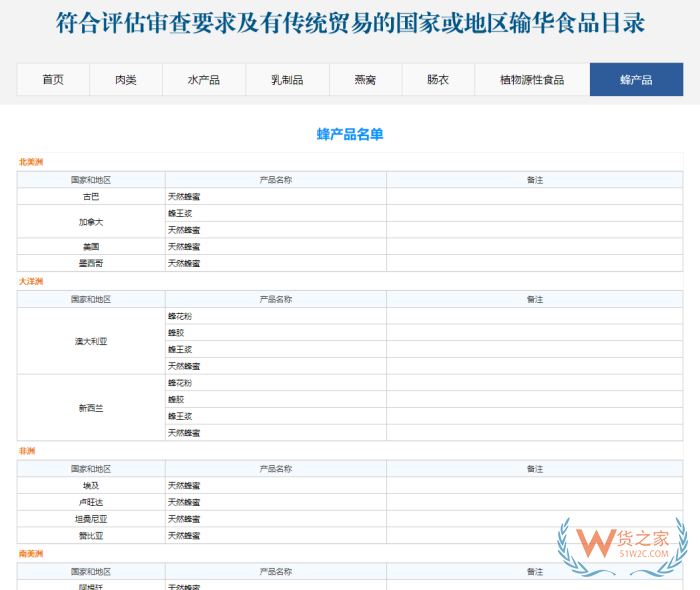Click 天然蜂蜜 in the 赞比亚 row
Screen dimensions: 700x590
pyautogui.click(x=184, y=536)
